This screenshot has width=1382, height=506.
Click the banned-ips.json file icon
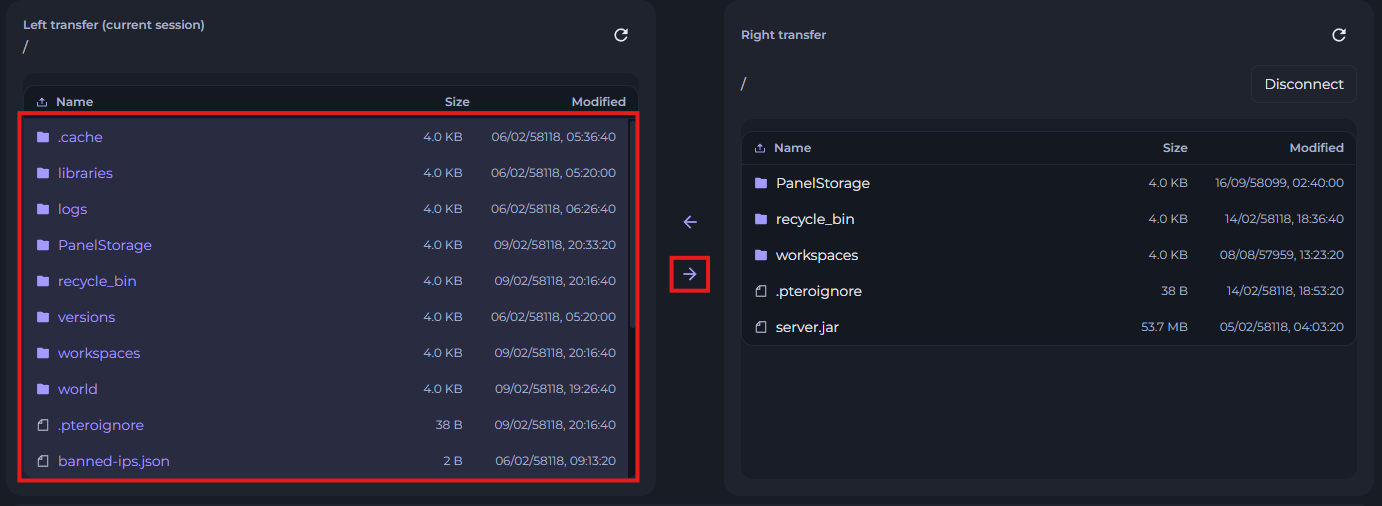click(x=43, y=461)
